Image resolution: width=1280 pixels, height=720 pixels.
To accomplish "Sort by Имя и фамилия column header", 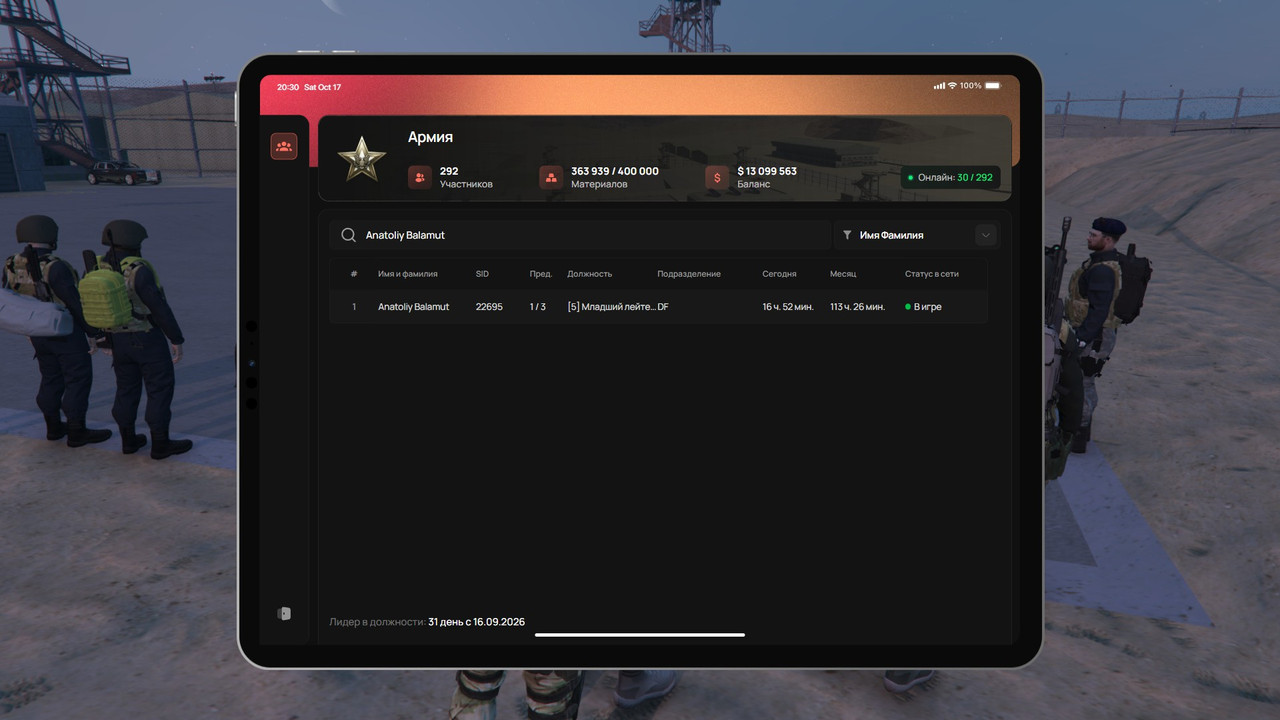I will point(408,274).
